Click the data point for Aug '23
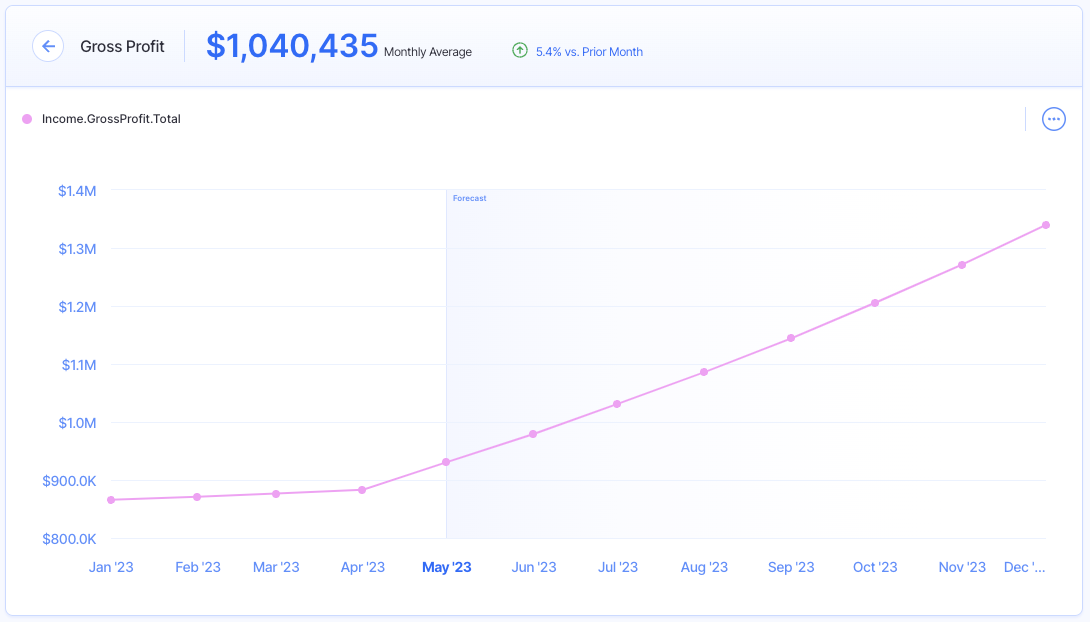Screen dimensions: 1090x622 (704, 371)
